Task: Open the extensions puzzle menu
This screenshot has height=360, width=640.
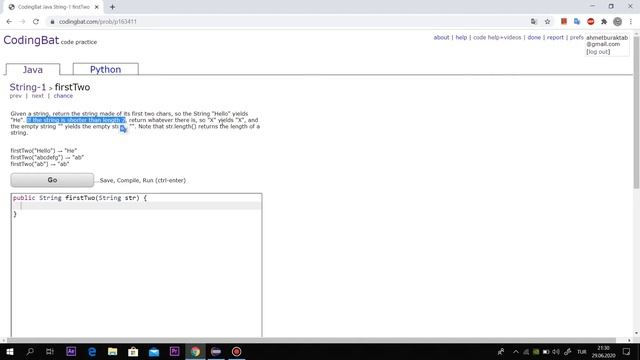Action: (604, 22)
